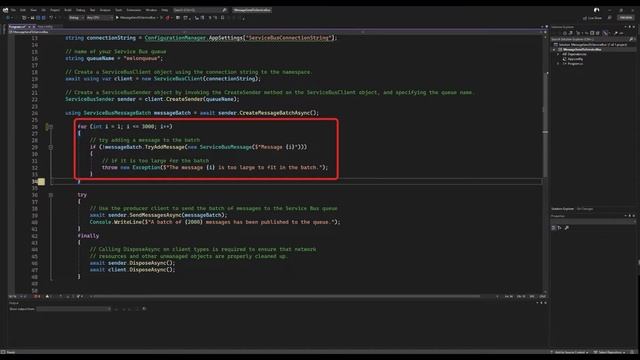Viewport: 640px width, 360px height.
Task: Switch to the Solution Explorer bottom tab
Action: 562,209
